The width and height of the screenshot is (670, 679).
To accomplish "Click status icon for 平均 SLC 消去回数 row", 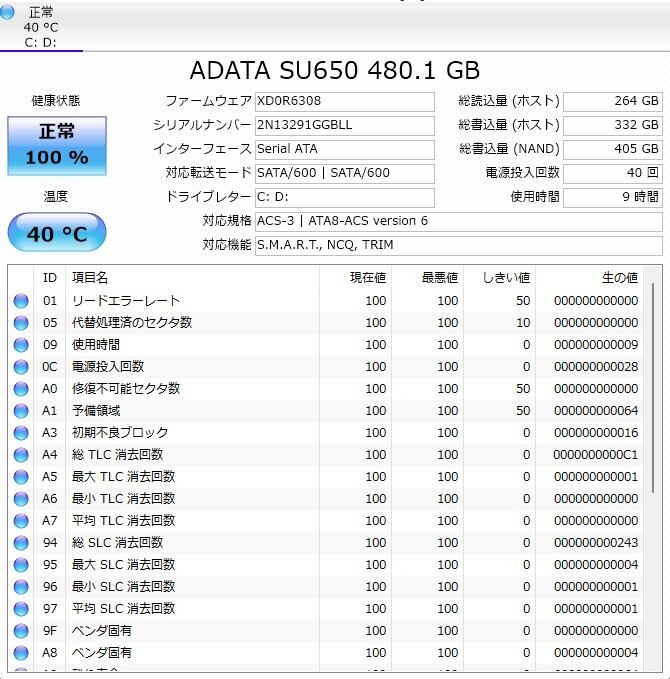I will [21, 609].
